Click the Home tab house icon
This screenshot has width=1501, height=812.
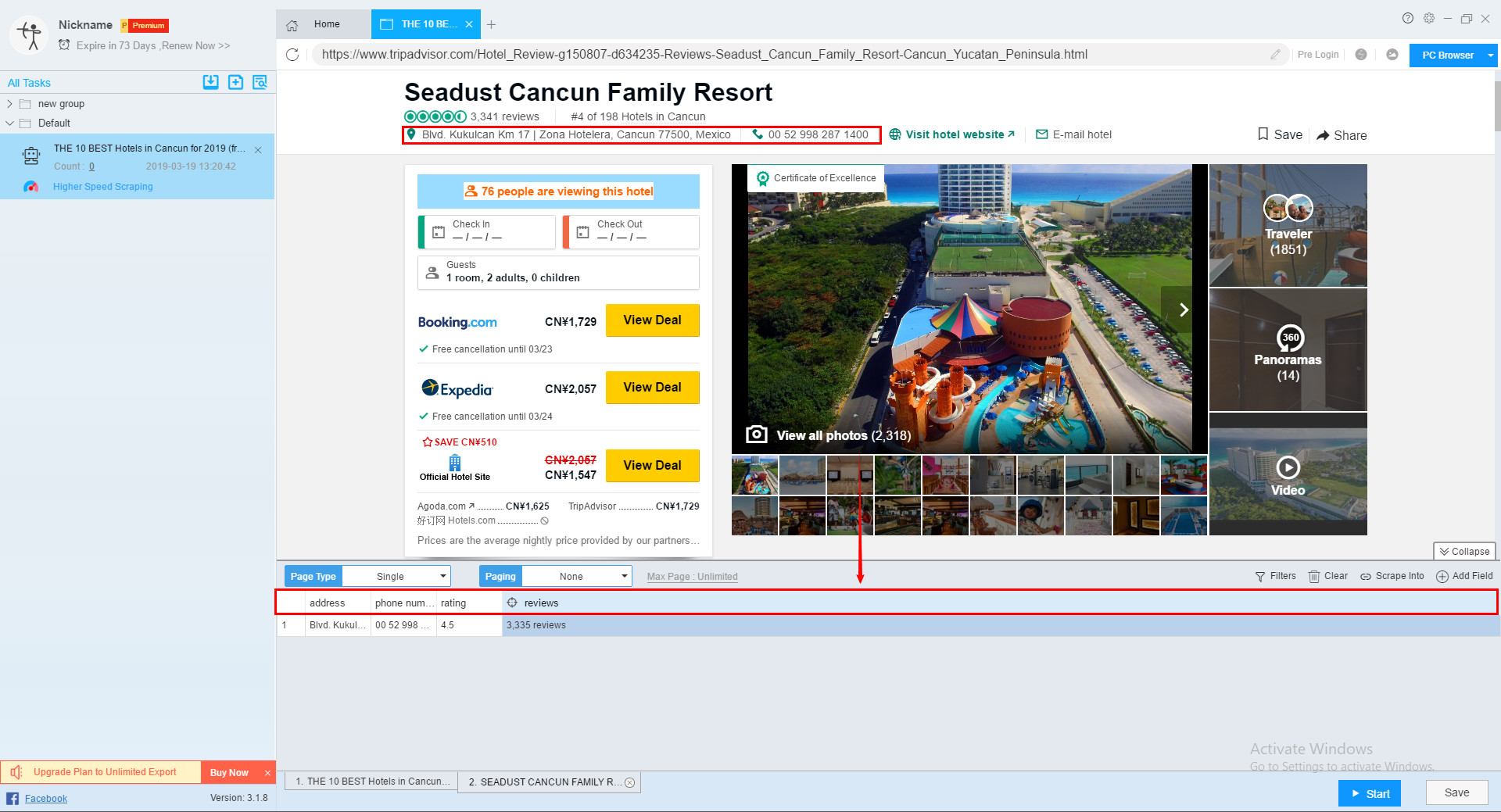(292, 25)
